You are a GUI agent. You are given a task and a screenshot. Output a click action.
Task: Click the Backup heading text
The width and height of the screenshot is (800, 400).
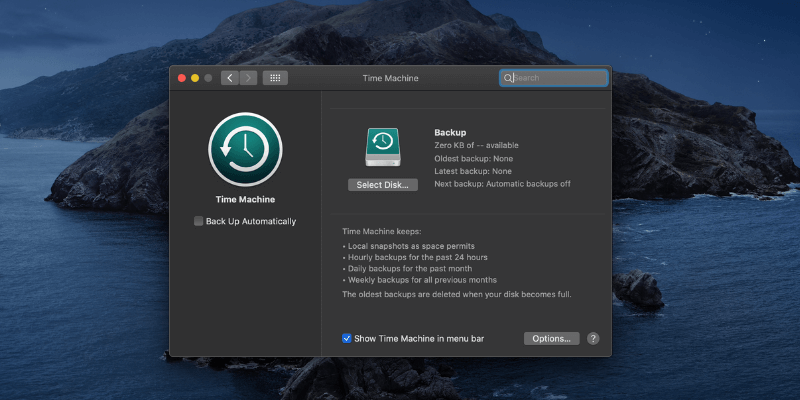[450, 132]
